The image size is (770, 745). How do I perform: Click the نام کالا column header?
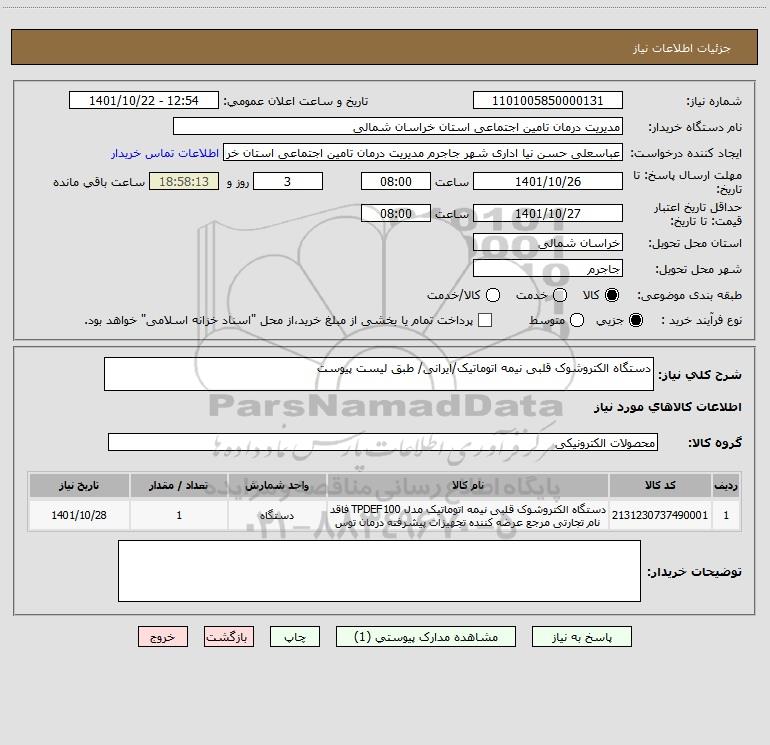468,485
